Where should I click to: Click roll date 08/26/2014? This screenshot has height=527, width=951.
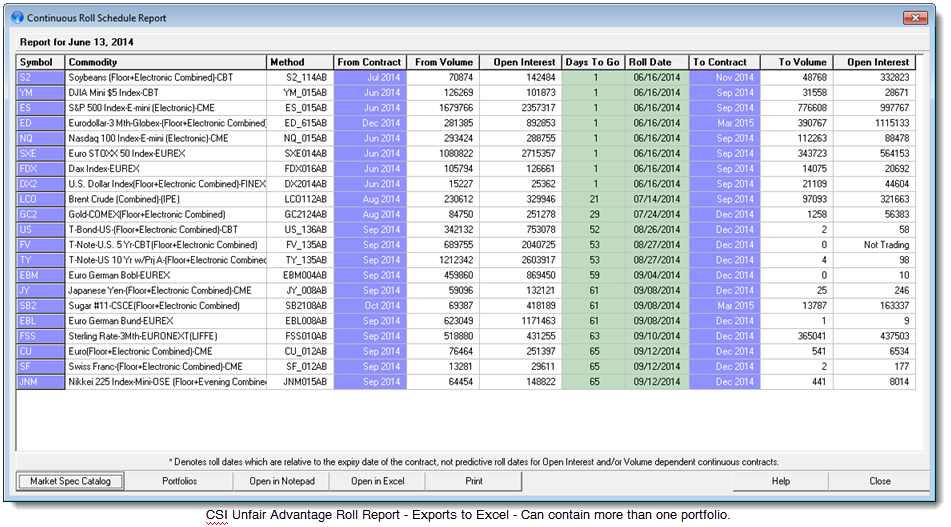coord(657,230)
